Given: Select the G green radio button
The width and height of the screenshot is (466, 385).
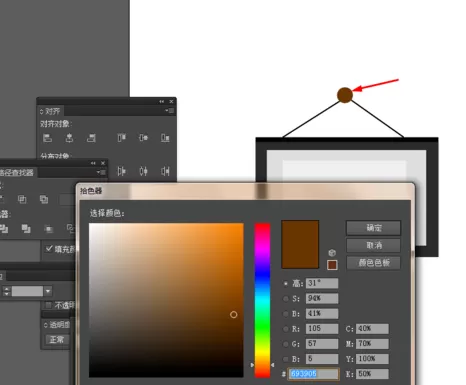Looking at the screenshot, I should coord(286,344).
